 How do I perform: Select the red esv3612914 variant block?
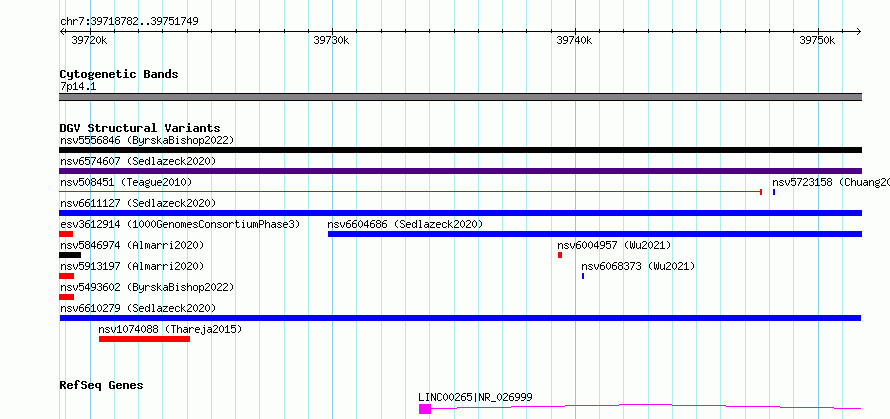click(66, 234)
